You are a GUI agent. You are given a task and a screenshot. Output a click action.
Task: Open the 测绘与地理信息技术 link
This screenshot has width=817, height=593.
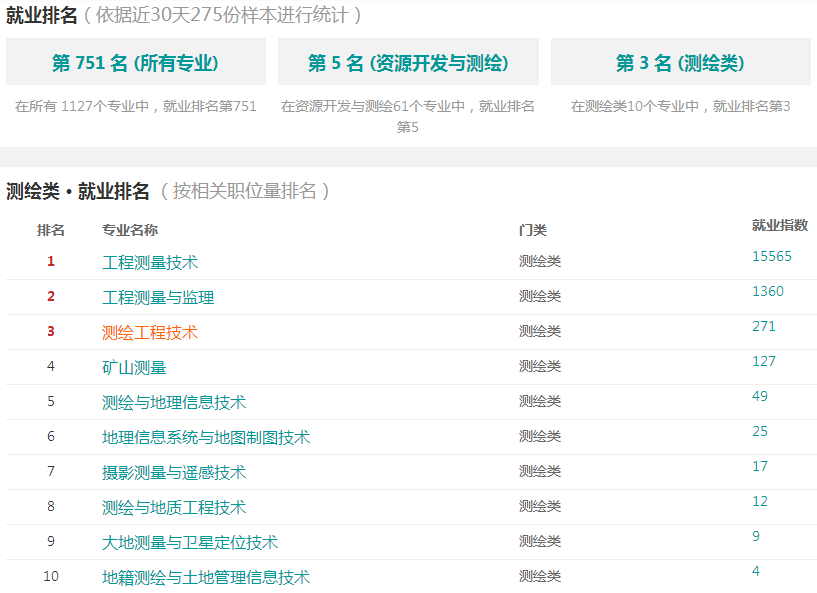pos(174,402)
